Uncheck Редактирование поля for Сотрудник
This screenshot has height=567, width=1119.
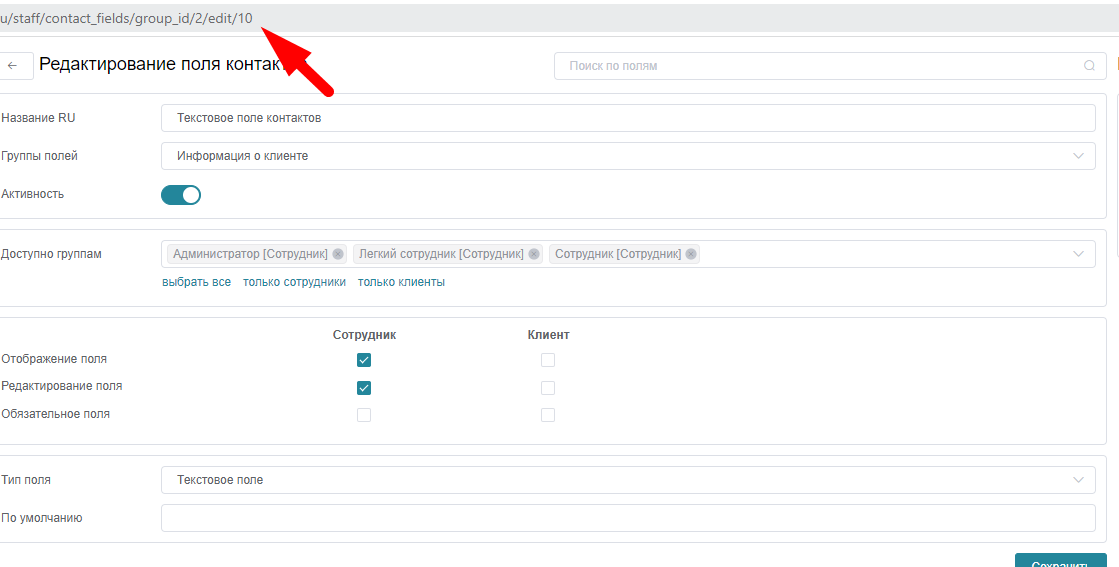coord(364,388)
